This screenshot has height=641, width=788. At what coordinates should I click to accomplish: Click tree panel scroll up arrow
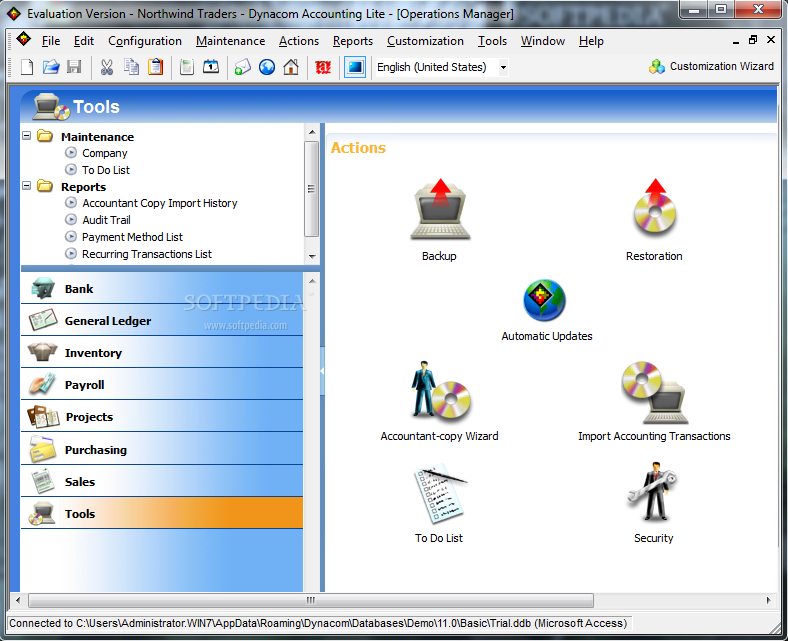click(312, 132)
